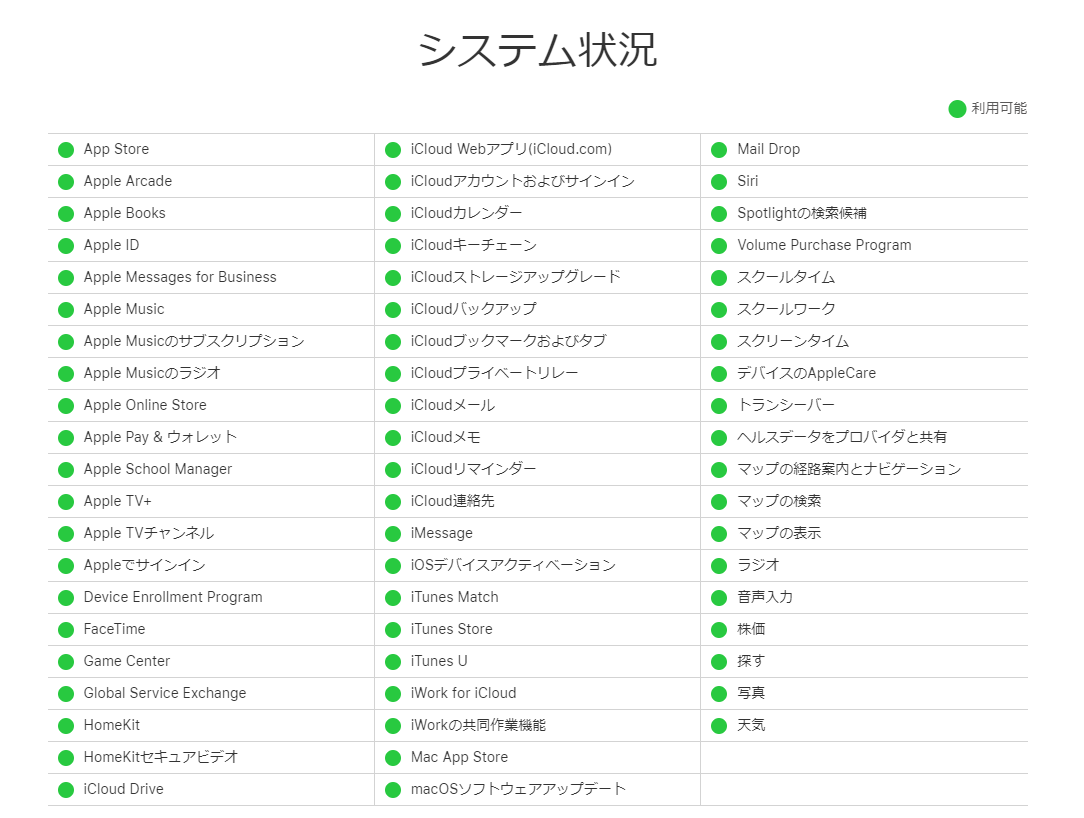Click the スクリーンタイム service label
Viewport: 1084px width, 818px height.
tap(793, 341)
